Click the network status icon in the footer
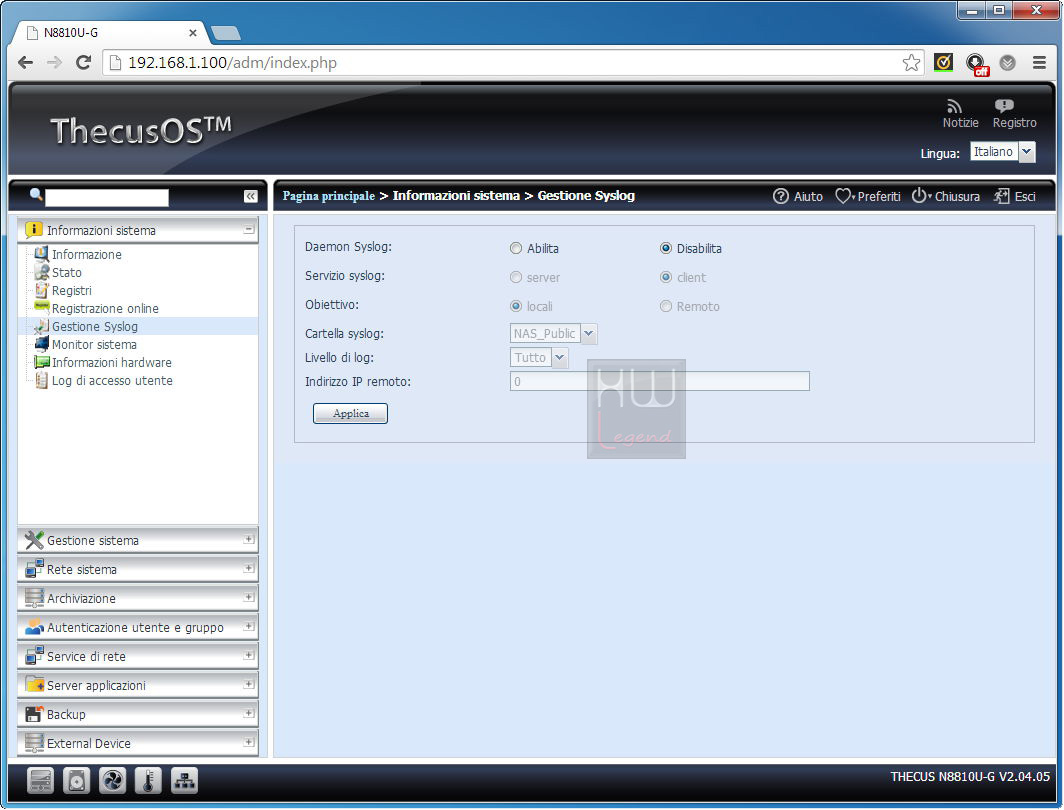Image resolution: width=1064 pixels, height=810 pixels. tap(184, 781)
